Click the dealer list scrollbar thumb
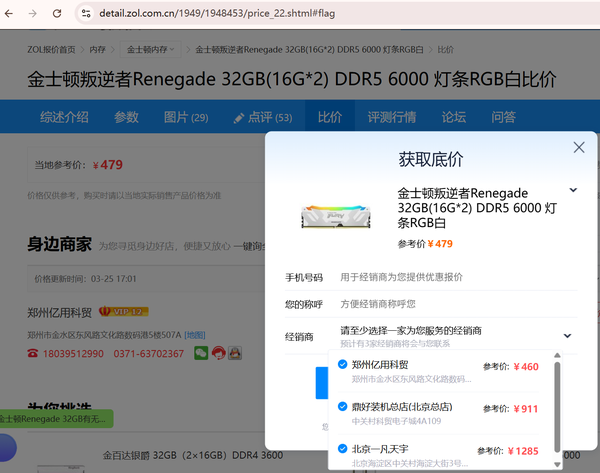 [x=557, y=407]
